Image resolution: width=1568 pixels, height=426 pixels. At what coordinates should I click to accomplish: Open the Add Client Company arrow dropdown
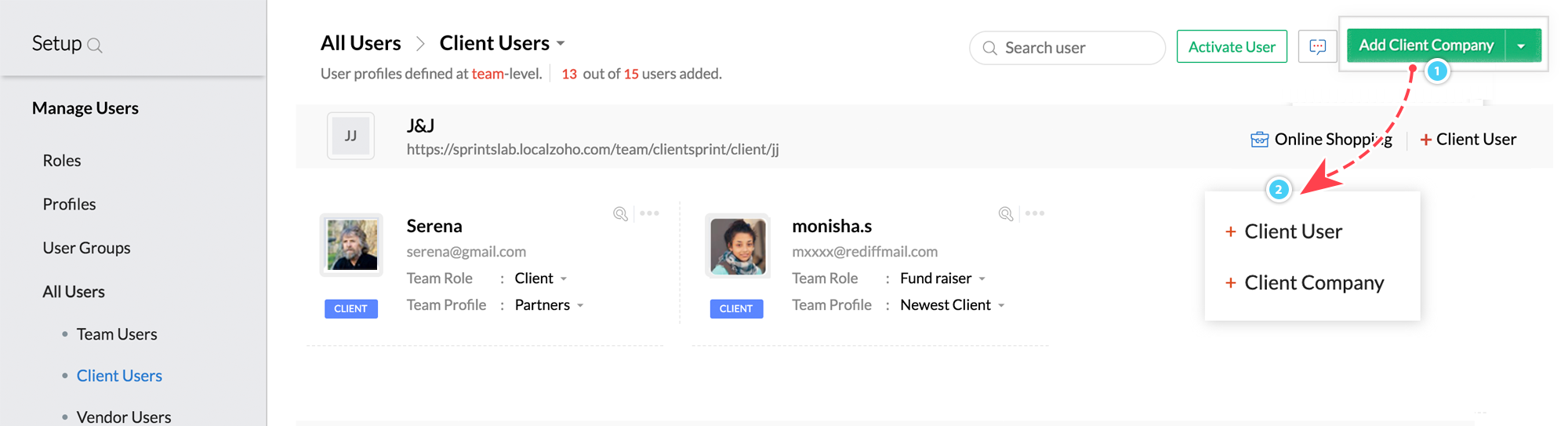click(x=1521, y=46)
